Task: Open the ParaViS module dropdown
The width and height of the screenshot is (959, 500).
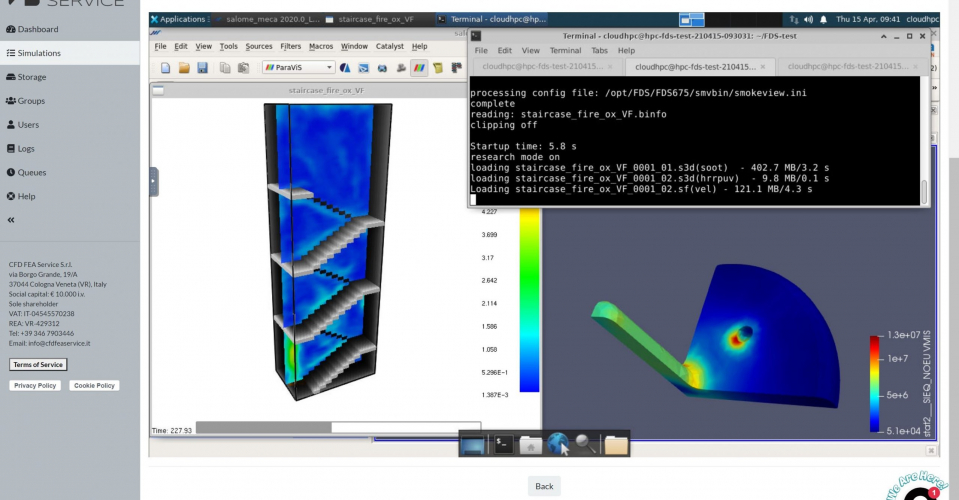Action: (298, 67)
